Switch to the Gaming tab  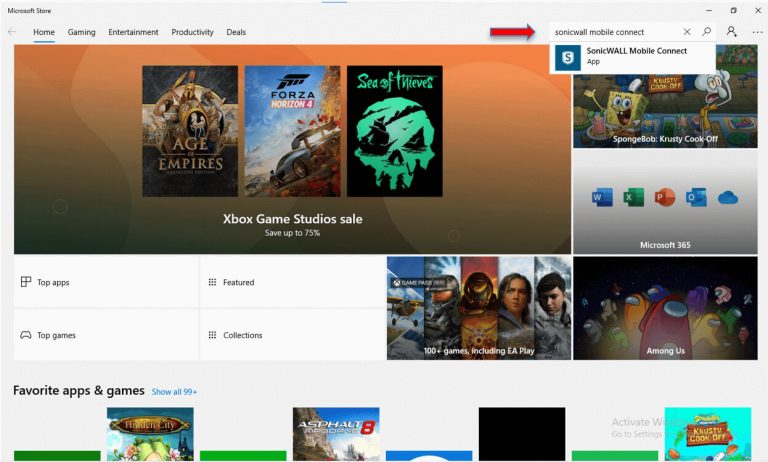[82, 32]
